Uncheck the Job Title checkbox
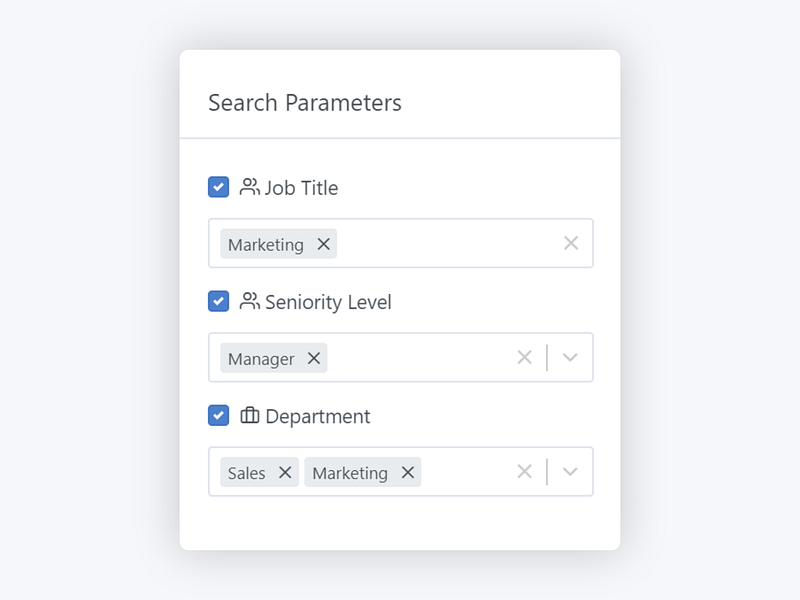The width and height of the screenshot is (800, 600). 218,187
